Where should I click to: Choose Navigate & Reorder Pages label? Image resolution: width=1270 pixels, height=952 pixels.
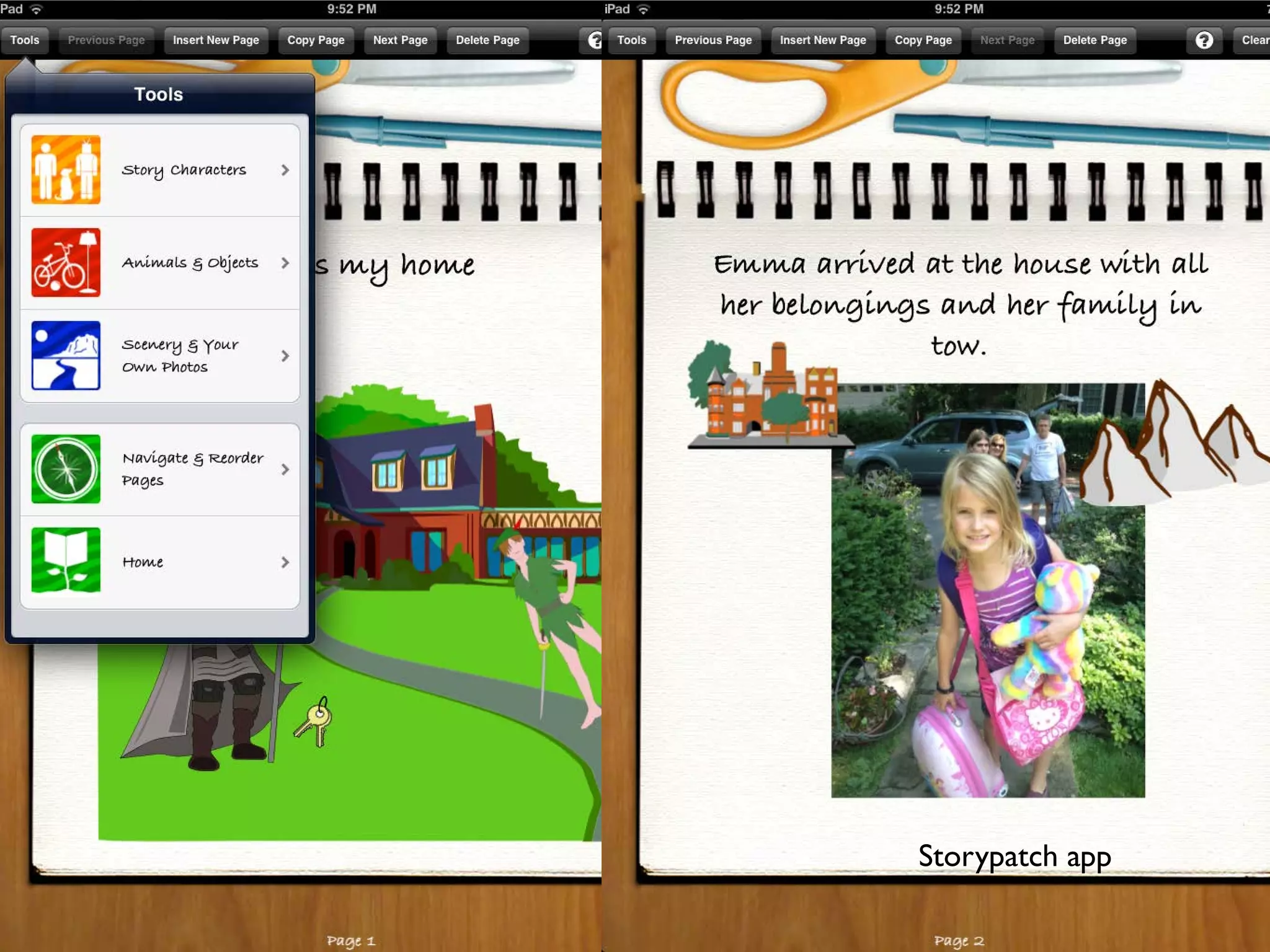tap(192, 469)
